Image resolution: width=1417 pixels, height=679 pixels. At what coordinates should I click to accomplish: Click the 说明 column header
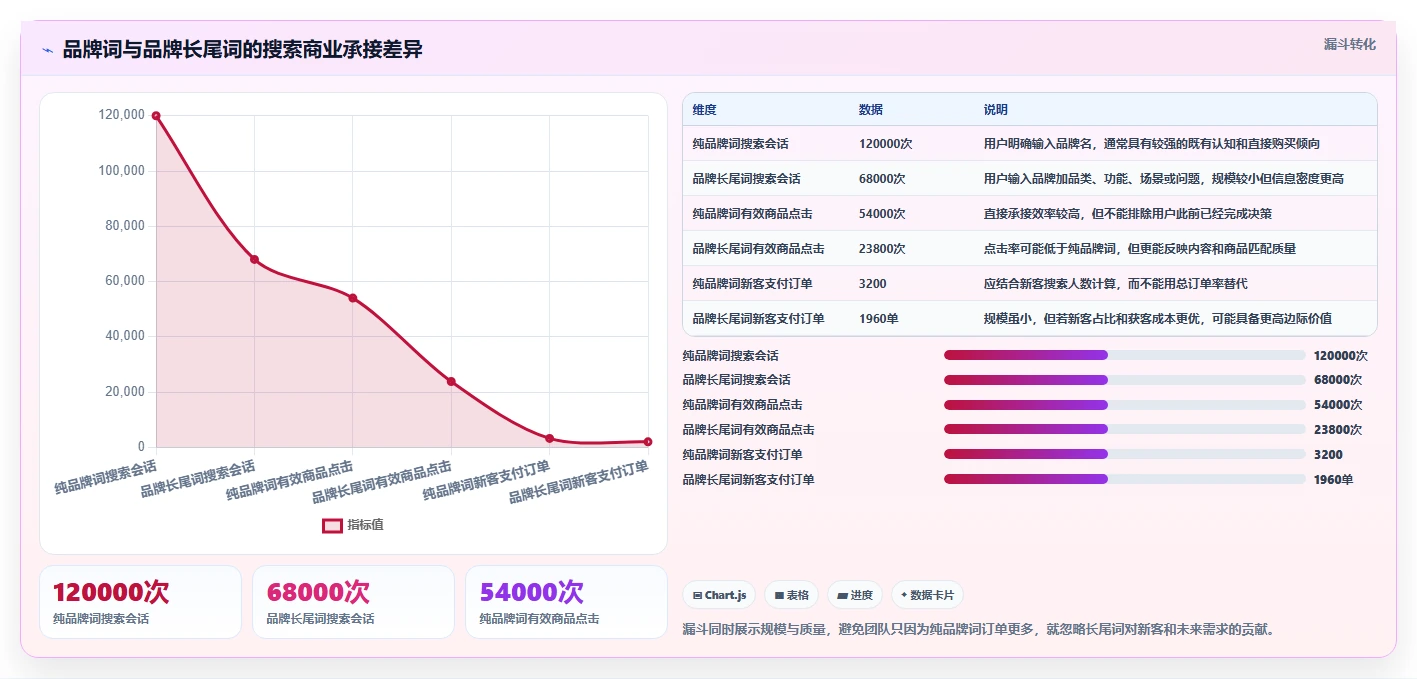click(x=995, y=110)
